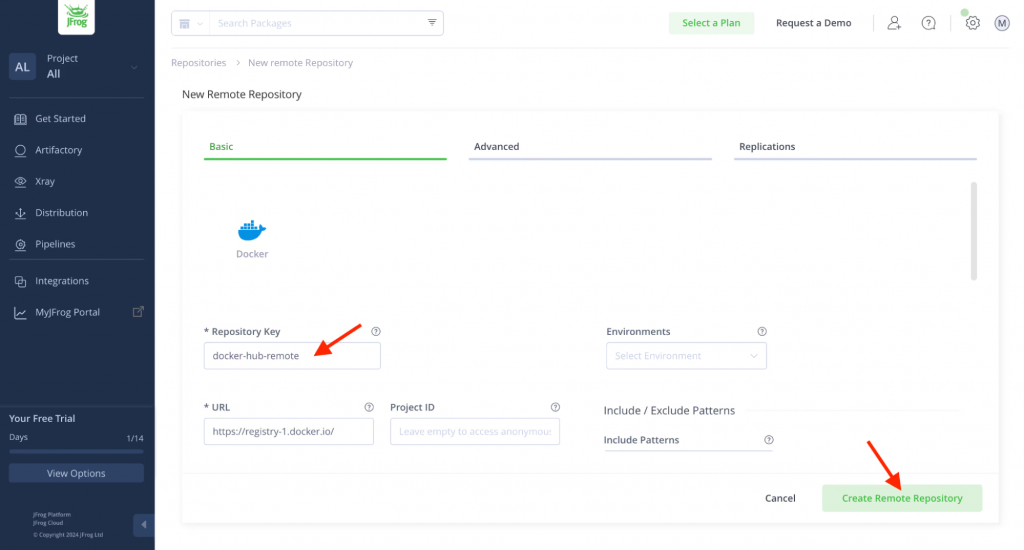Click the Include Patterns help icon
The width and height of the screenshot is (1024, 550).
[769, 440]
